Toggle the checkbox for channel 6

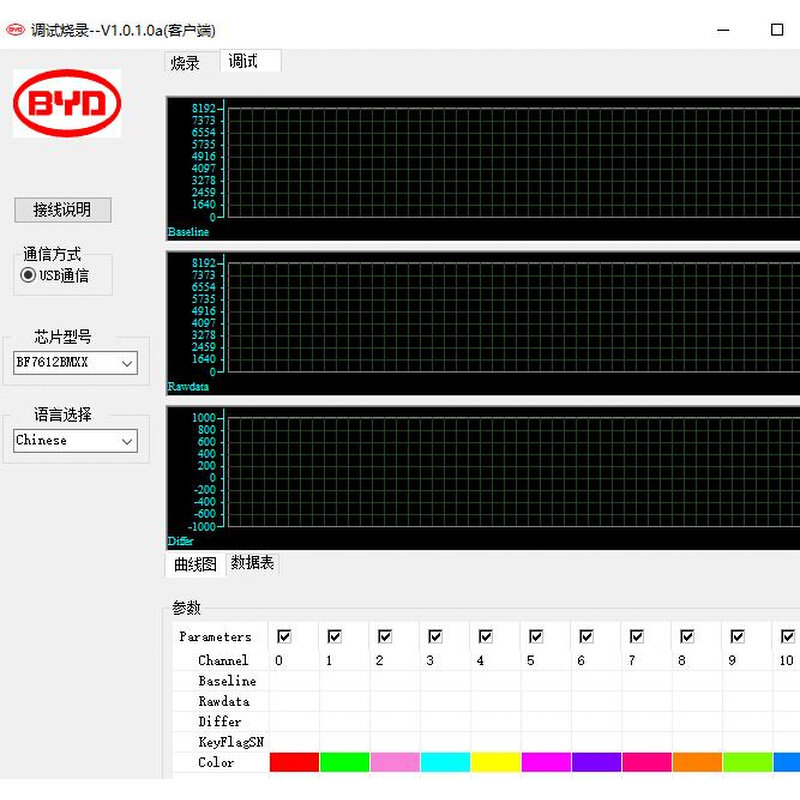tap(586, 636)
